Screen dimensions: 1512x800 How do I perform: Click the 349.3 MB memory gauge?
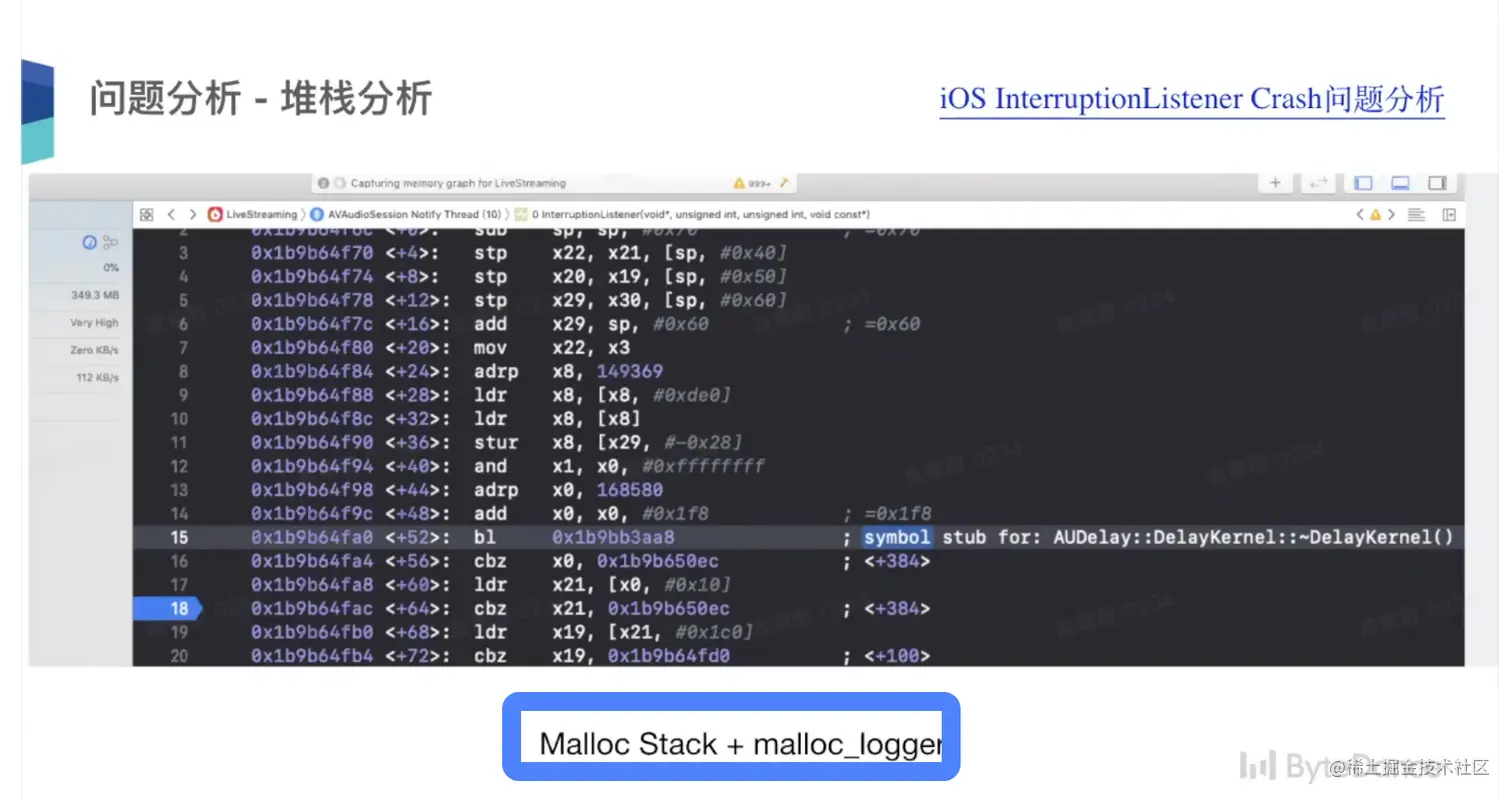pos(95,296)
